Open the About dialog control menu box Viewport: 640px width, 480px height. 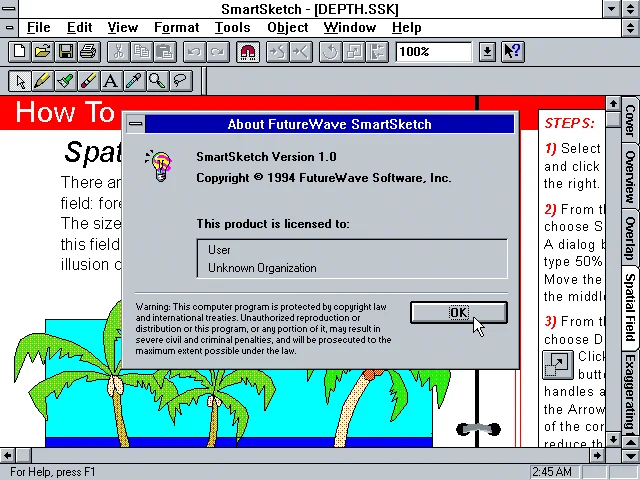[136, 124]
